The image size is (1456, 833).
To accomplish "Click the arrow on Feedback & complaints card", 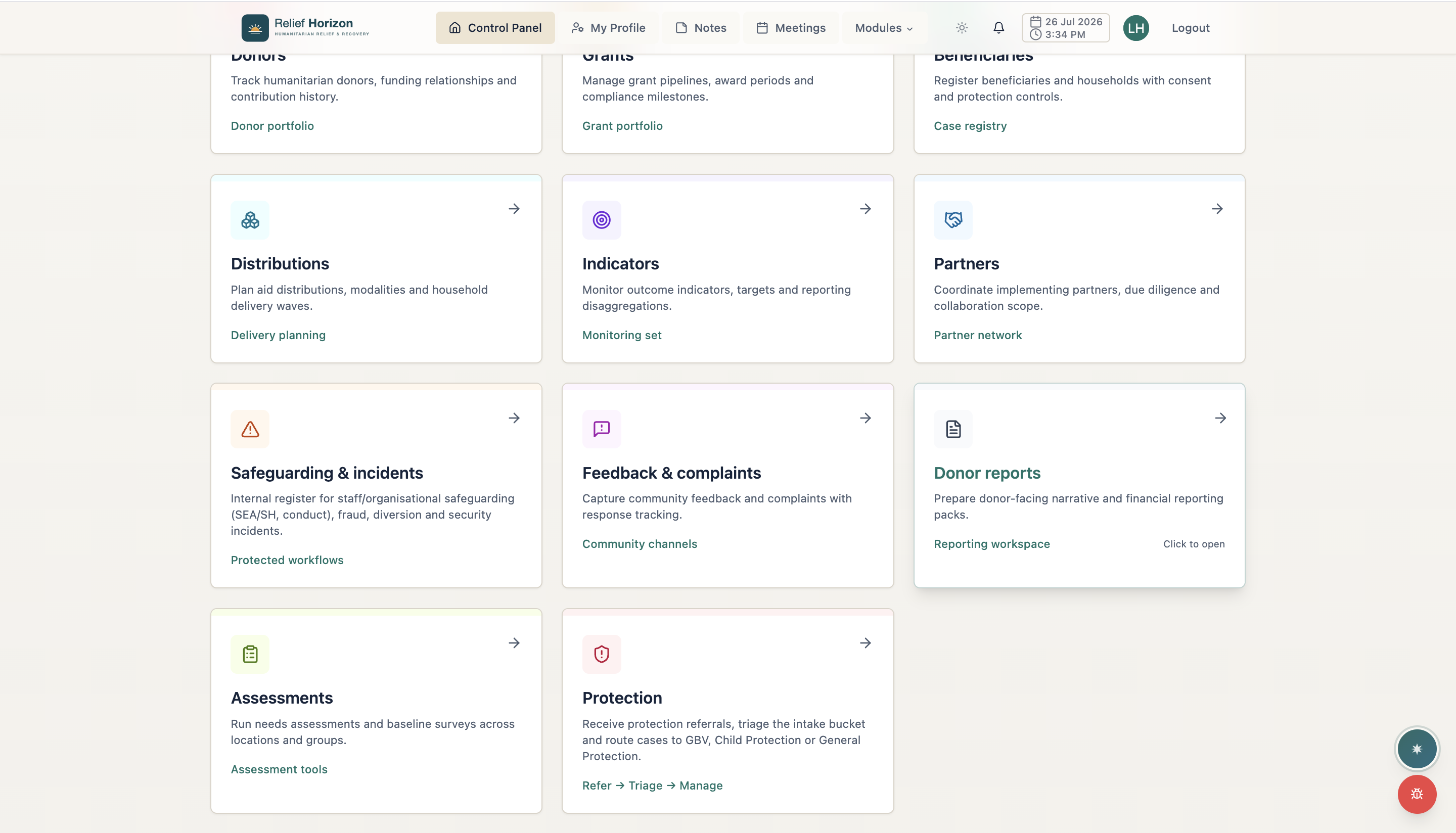I will click(866, 418).
